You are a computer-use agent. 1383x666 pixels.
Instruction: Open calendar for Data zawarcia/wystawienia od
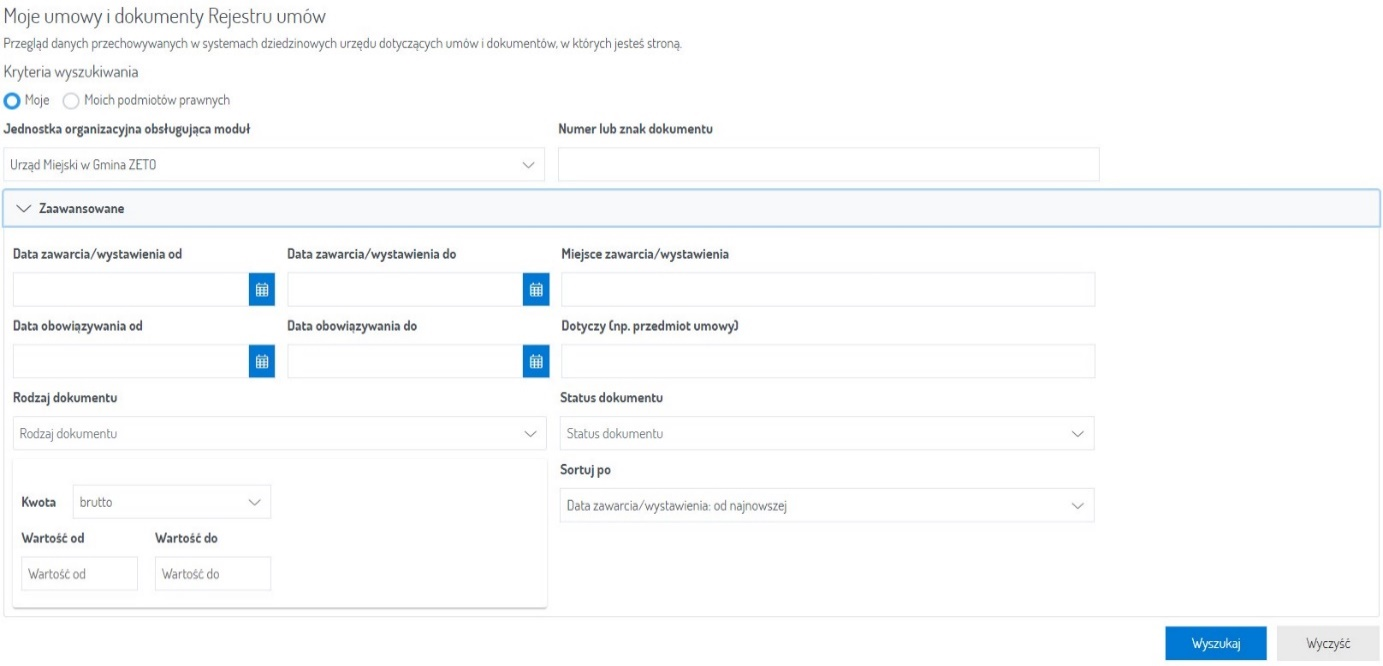(x=262, y=290)
